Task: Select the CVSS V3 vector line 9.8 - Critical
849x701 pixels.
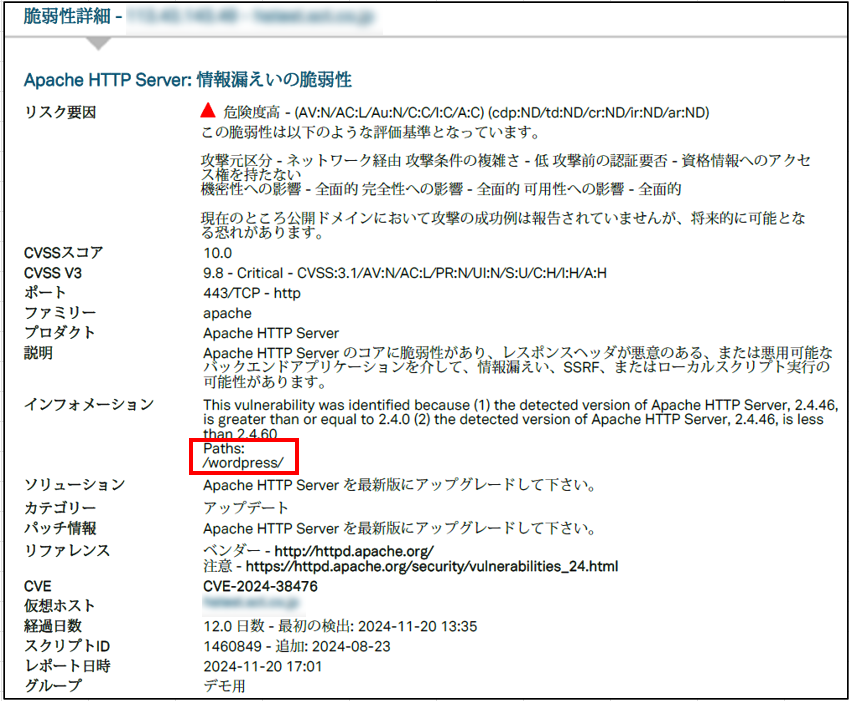Action: tap(405, 273)
